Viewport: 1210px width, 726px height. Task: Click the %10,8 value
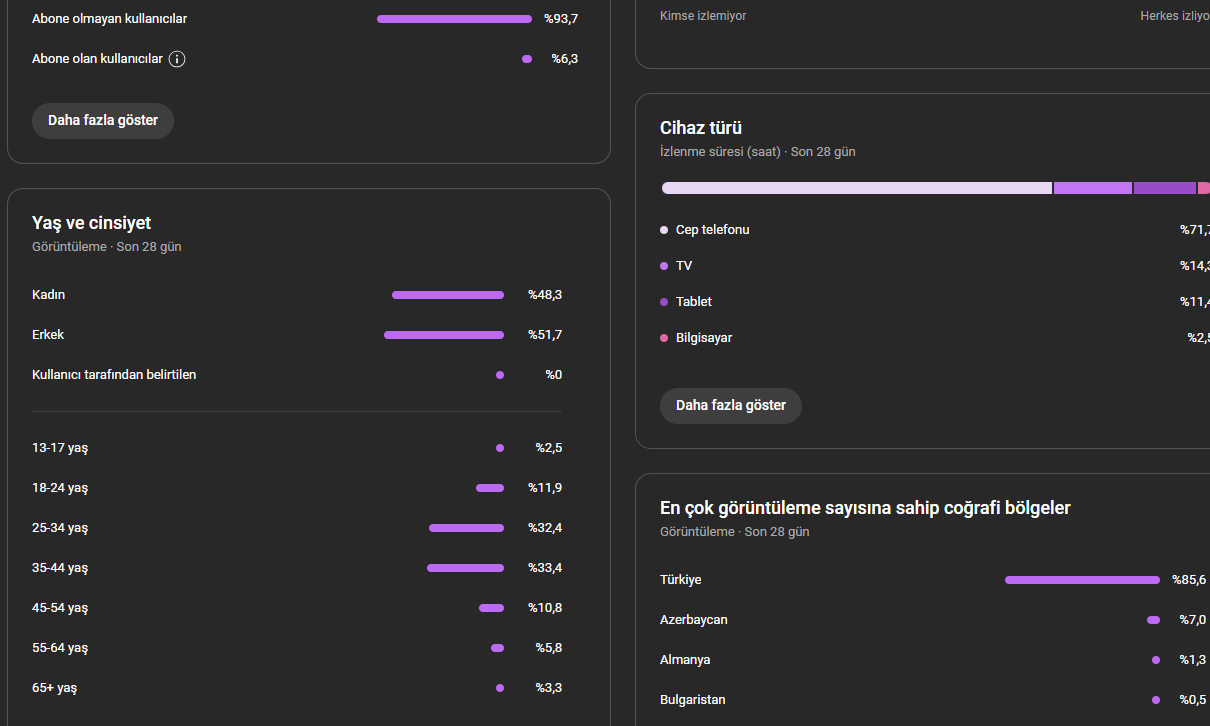pyautogui.click(x=545, y=608)
